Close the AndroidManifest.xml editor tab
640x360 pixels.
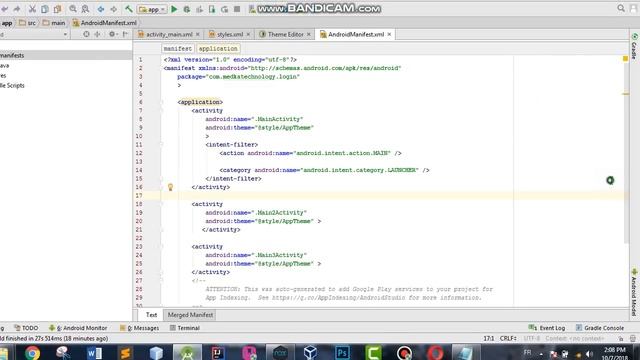coord(389,35)
